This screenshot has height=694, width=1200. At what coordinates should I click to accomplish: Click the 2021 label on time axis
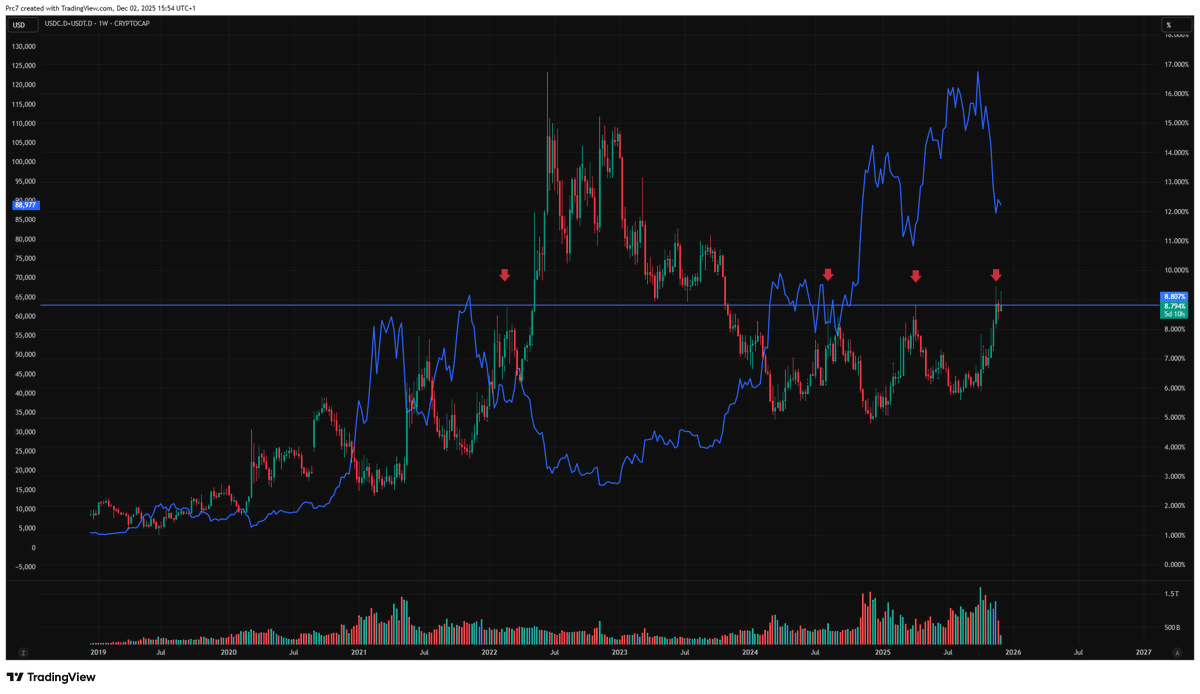359,652
